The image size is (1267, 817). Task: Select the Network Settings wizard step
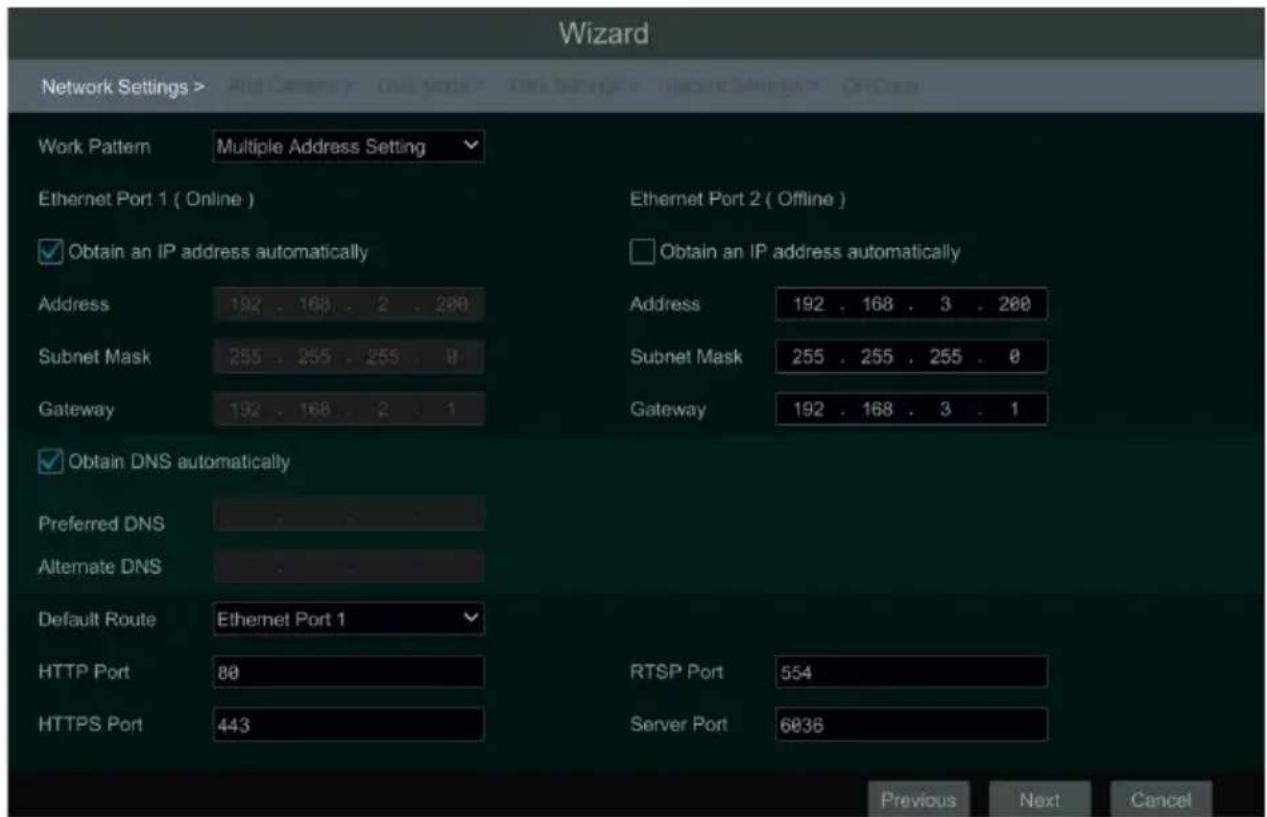click(123, 87)
